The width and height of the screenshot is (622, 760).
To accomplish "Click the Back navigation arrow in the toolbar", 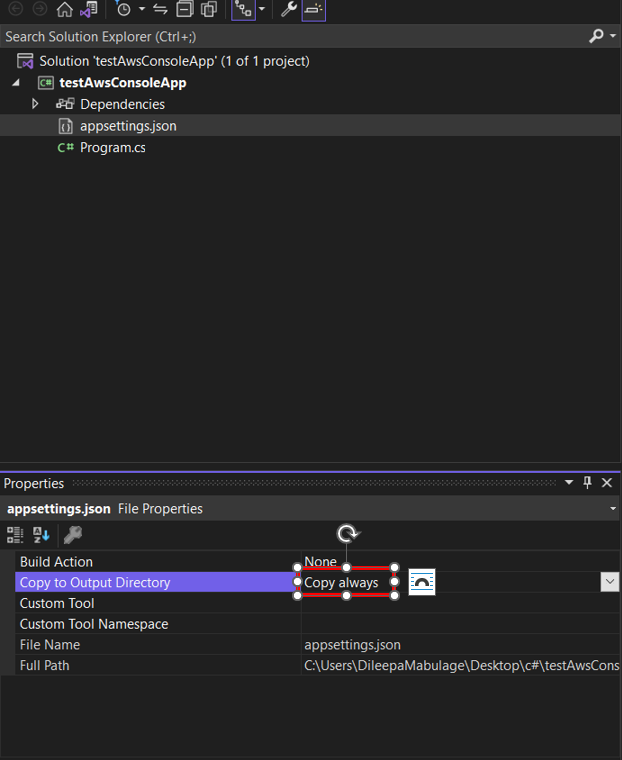I will pos(16,8).
